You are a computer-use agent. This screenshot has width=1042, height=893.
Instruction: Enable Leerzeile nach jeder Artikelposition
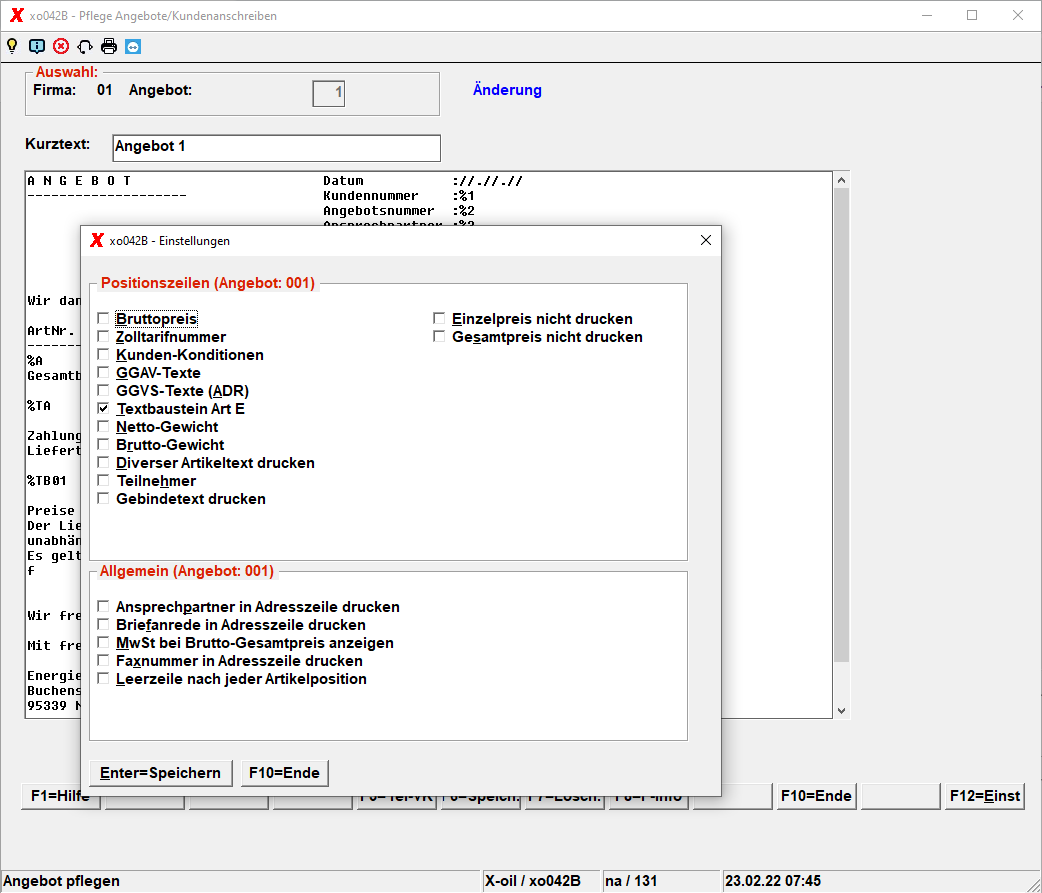(x=103, y=678)
